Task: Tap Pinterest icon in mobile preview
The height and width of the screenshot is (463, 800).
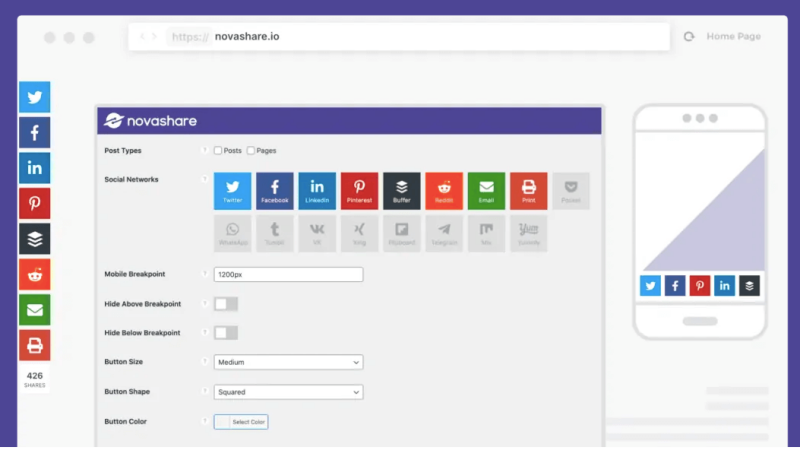Action: [x=700, y=286]
